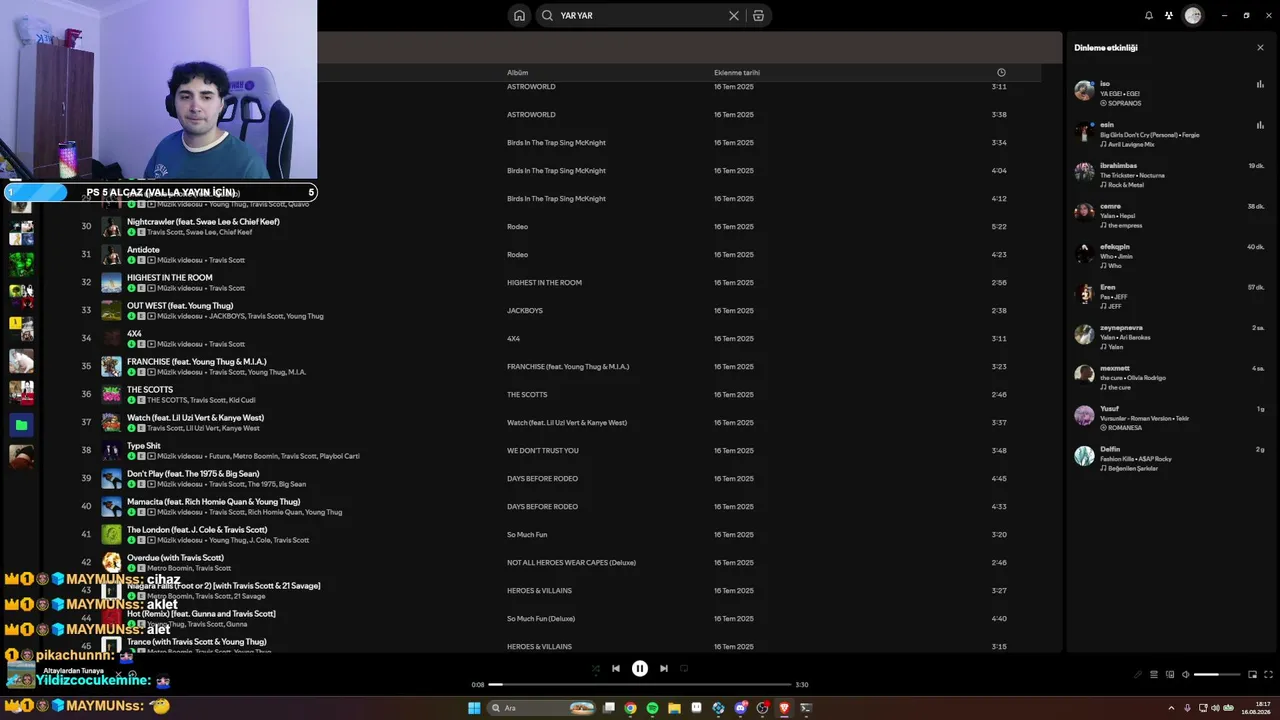The width and height of the screenshot is (1280, 720).
Task: Open 'NOT ALL HEROES WEAR CAPES (Deluxe)' album link
Action: (x=572, y=563)
